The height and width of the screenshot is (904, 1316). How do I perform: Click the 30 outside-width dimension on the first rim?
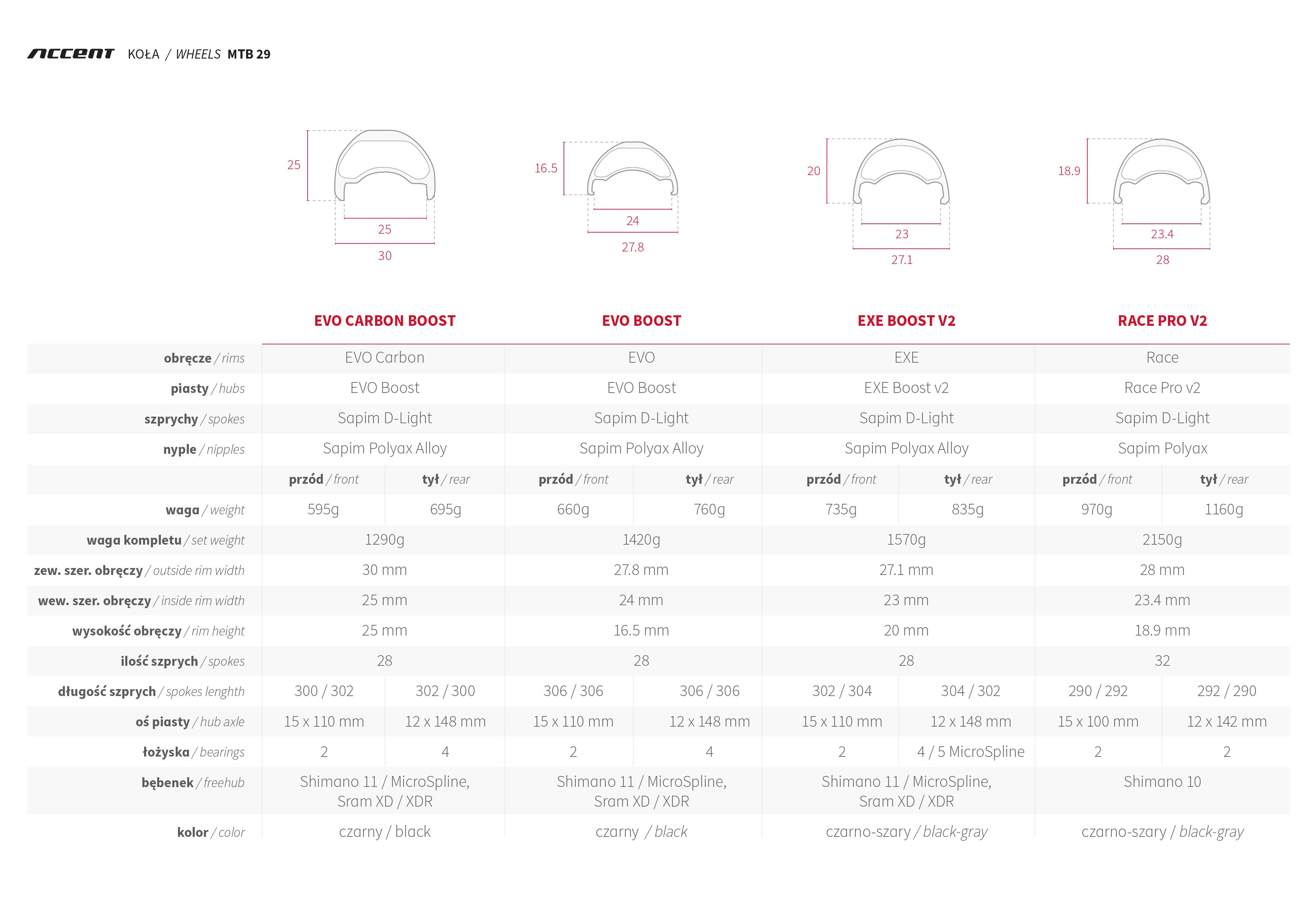click(x=385, y=256)
